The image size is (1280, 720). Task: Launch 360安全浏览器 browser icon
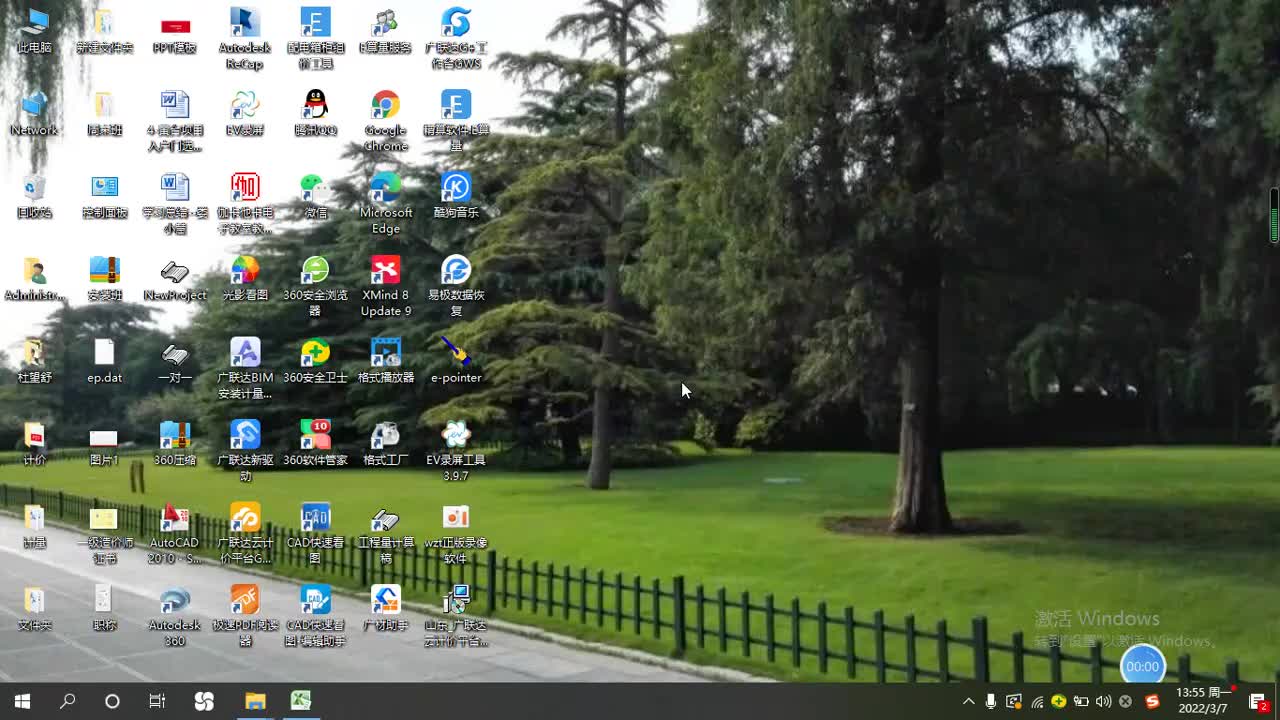pyautogui.click(x=315, y=286)
